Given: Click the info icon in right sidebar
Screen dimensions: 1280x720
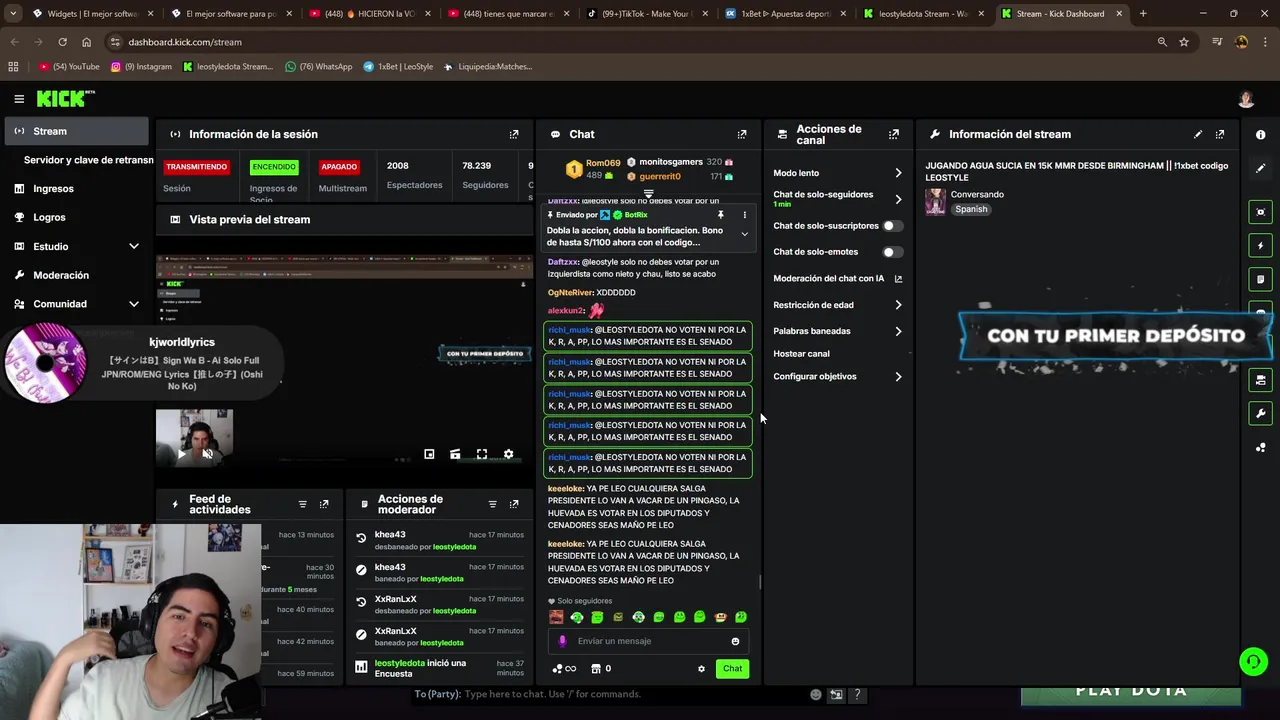Looking at the screenshot, I should (x=1261, y=135).
